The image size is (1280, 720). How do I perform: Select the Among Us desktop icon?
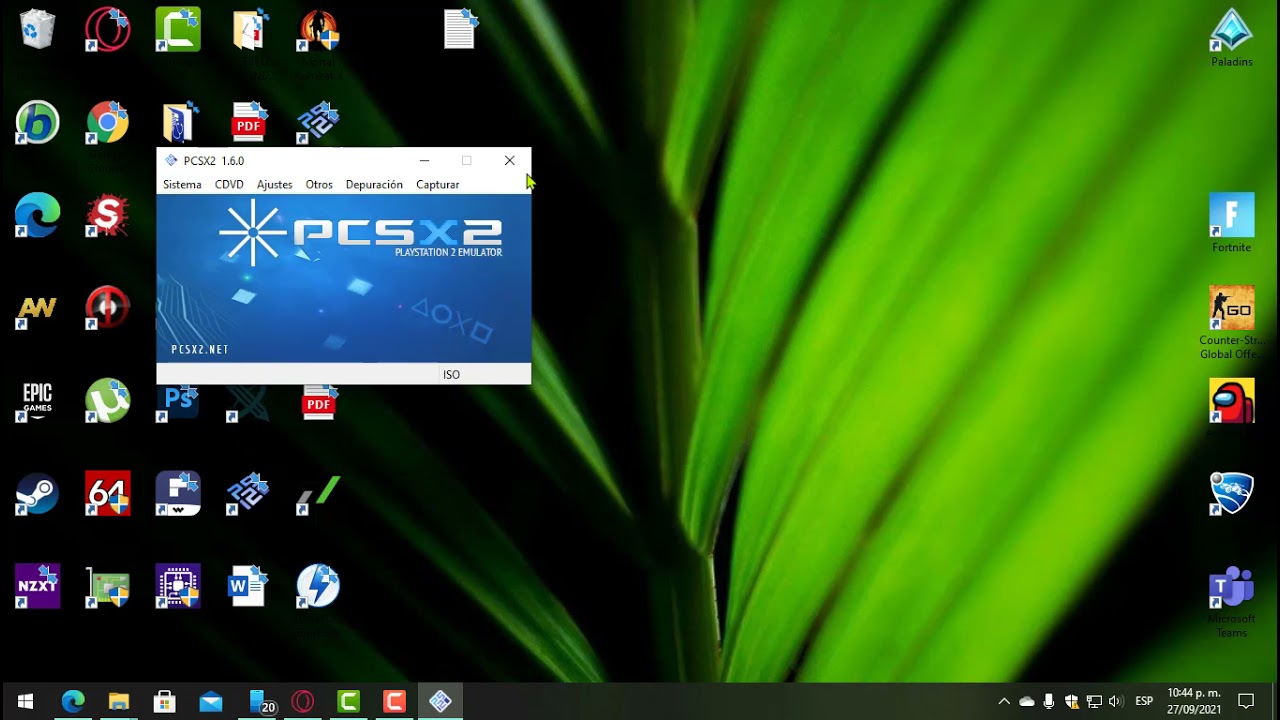coord(1232,401)
